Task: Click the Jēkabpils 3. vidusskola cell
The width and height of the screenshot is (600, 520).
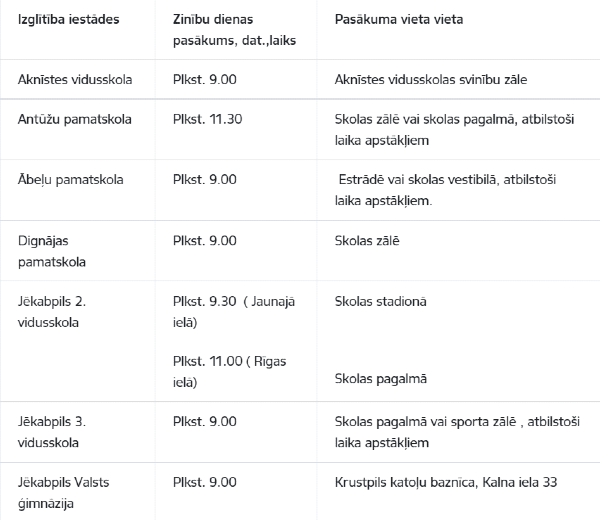Action: [x=52, y=432]
